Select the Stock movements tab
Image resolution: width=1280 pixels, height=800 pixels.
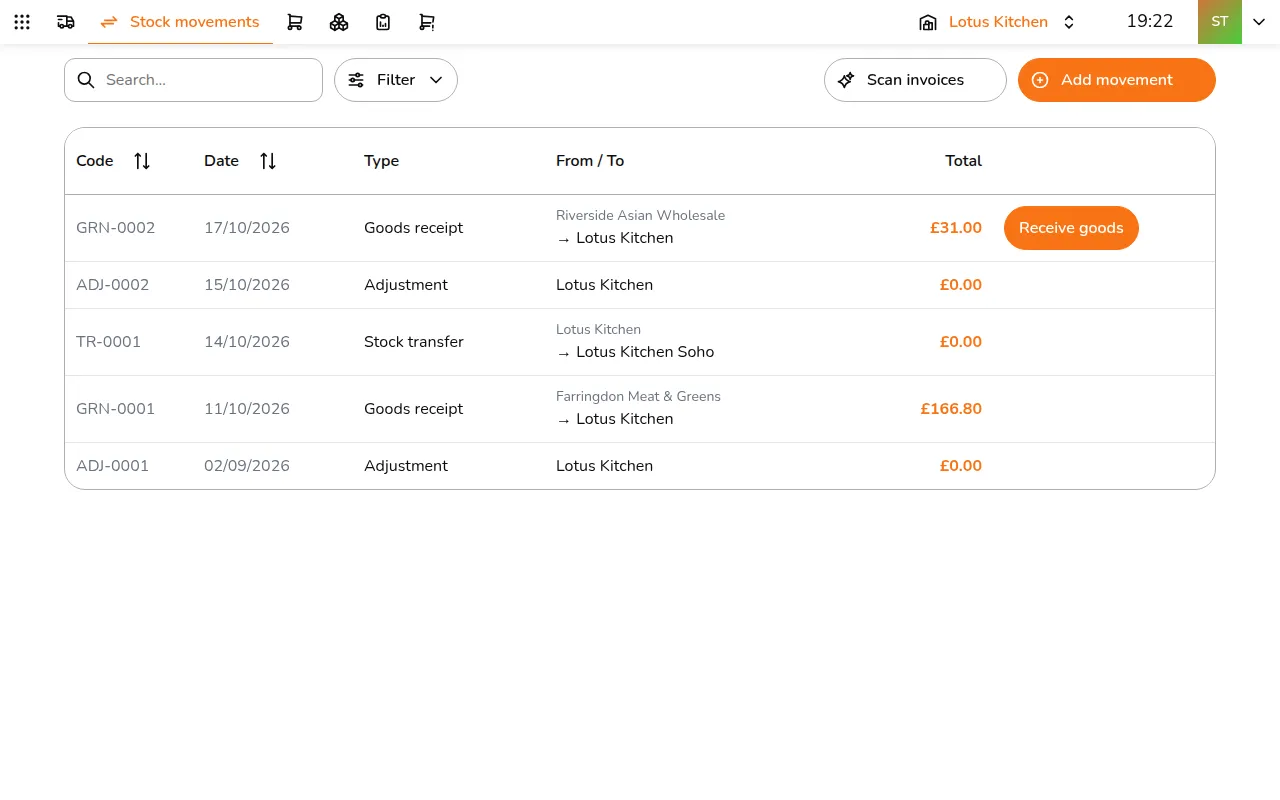click(x=180, y=22)
